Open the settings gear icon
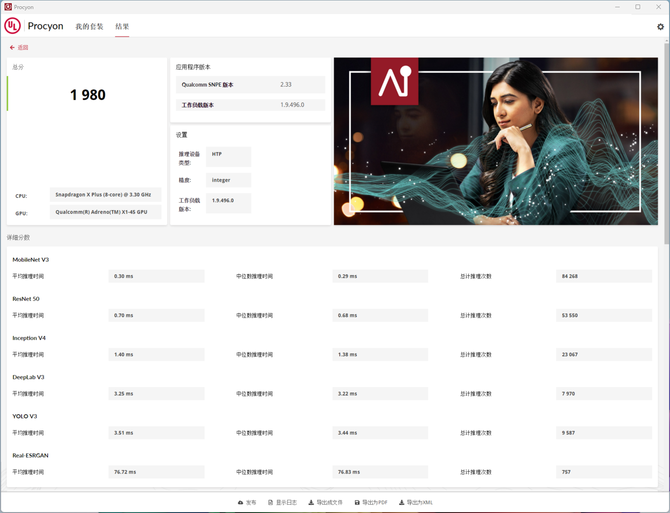This screenshot has width=670, height=513. coord(660,27)
